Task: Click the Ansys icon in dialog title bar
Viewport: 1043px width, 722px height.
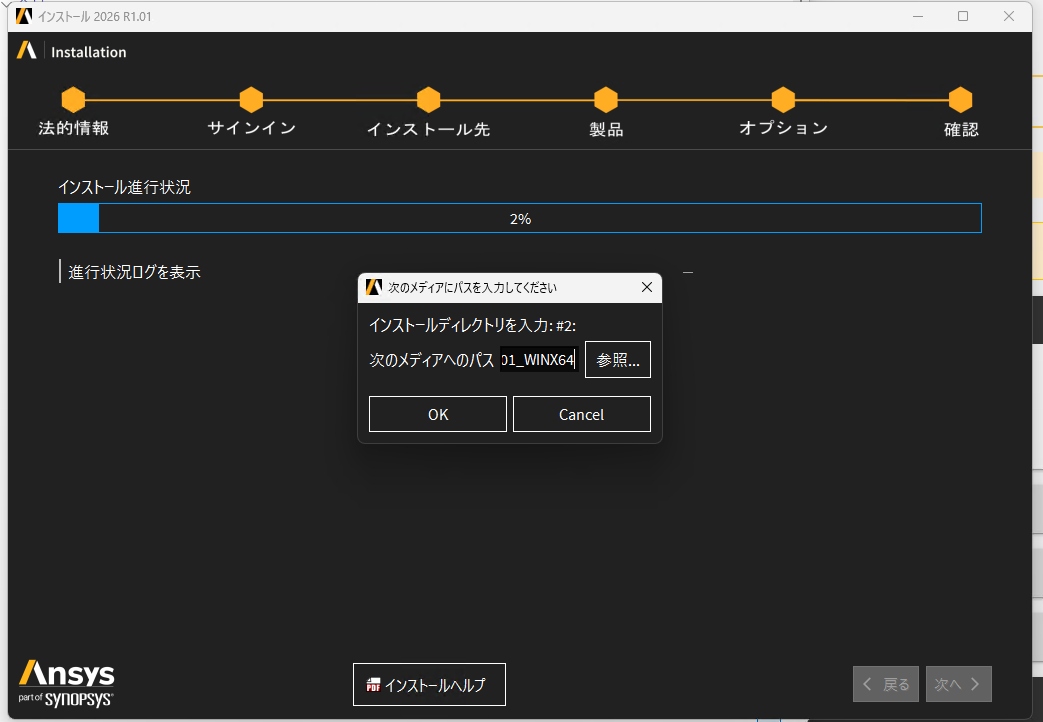Action: coord(374,287)
